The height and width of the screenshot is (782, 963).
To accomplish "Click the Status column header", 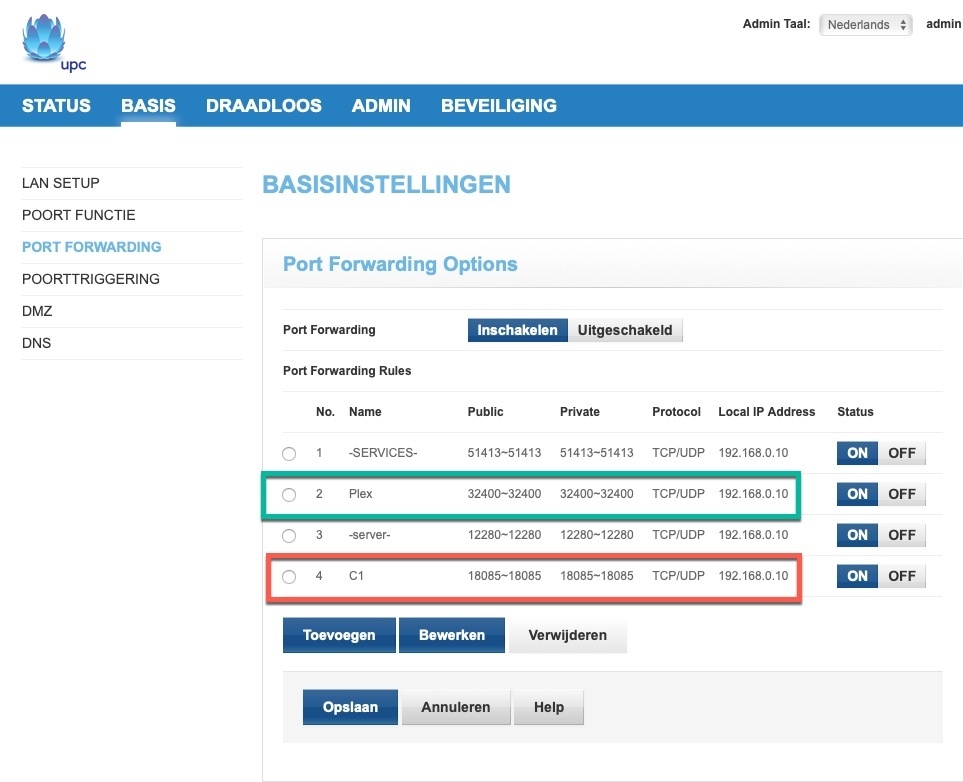I will (x=855, y=412).
